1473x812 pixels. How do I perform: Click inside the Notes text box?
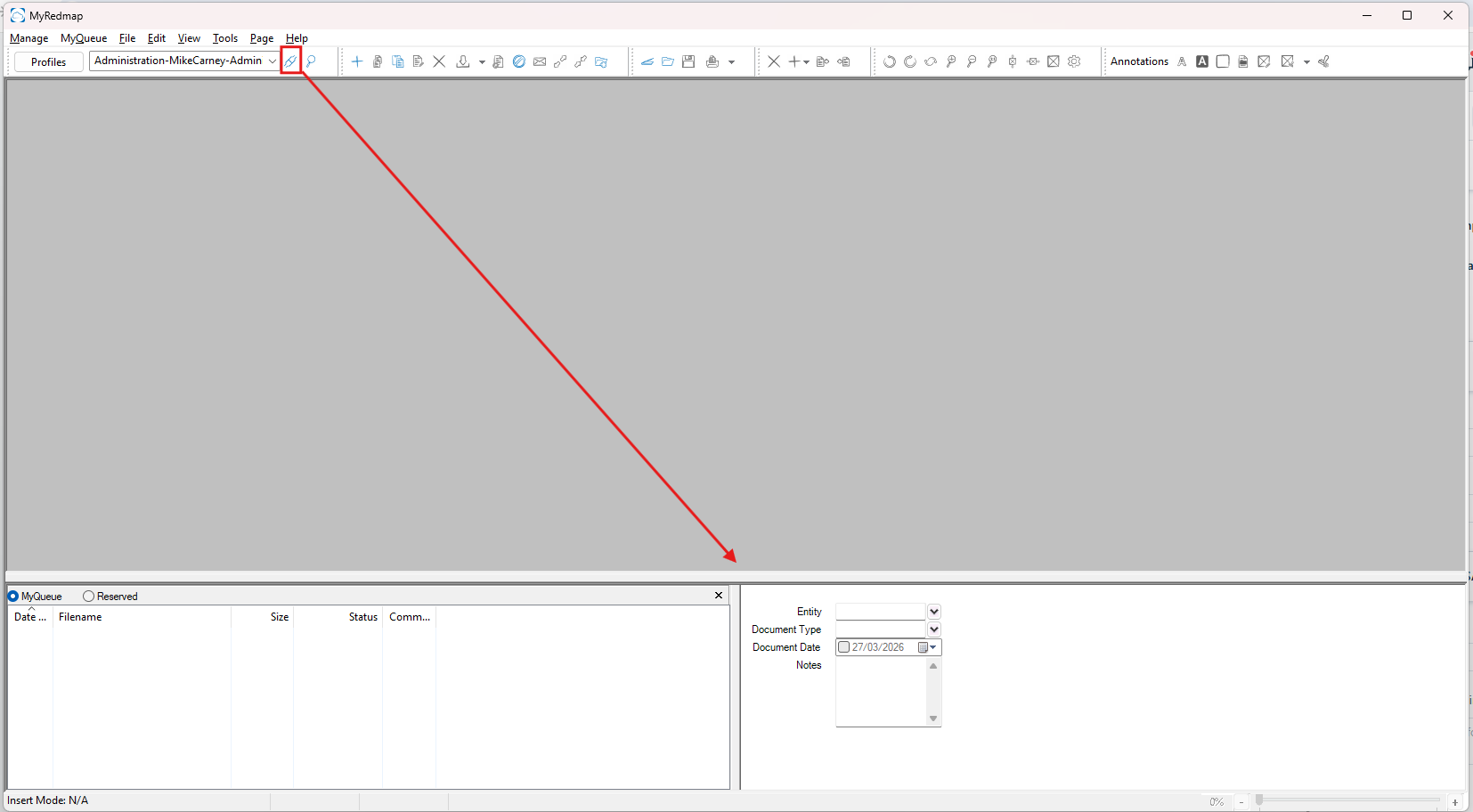881,693
